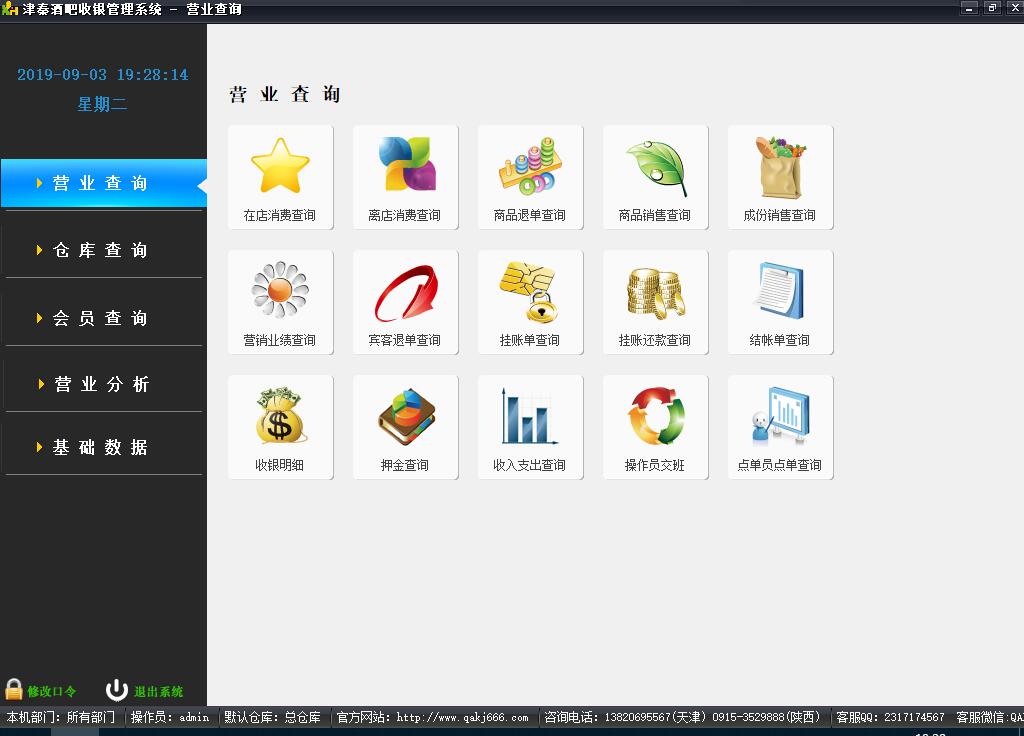The image size is (1024, 736).
Task: Open 在店消费查询 star icon
Action: pos(280,167)
